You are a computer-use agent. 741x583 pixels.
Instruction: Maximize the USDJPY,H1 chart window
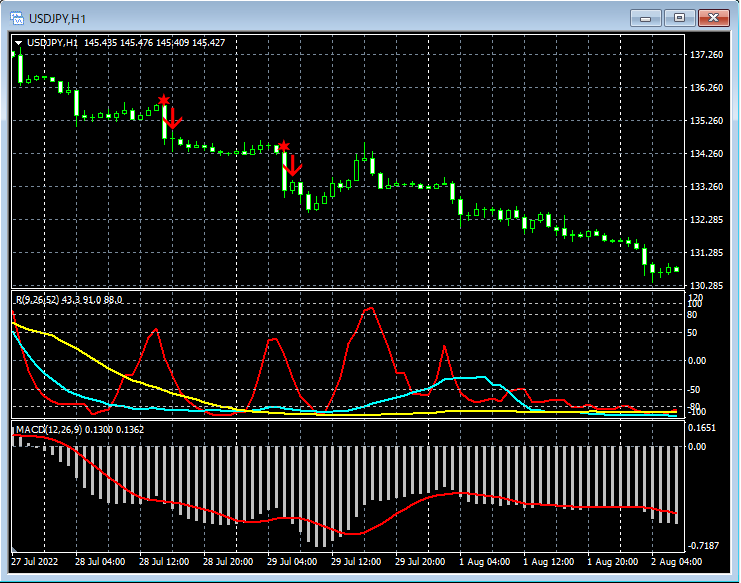point(679,17)
